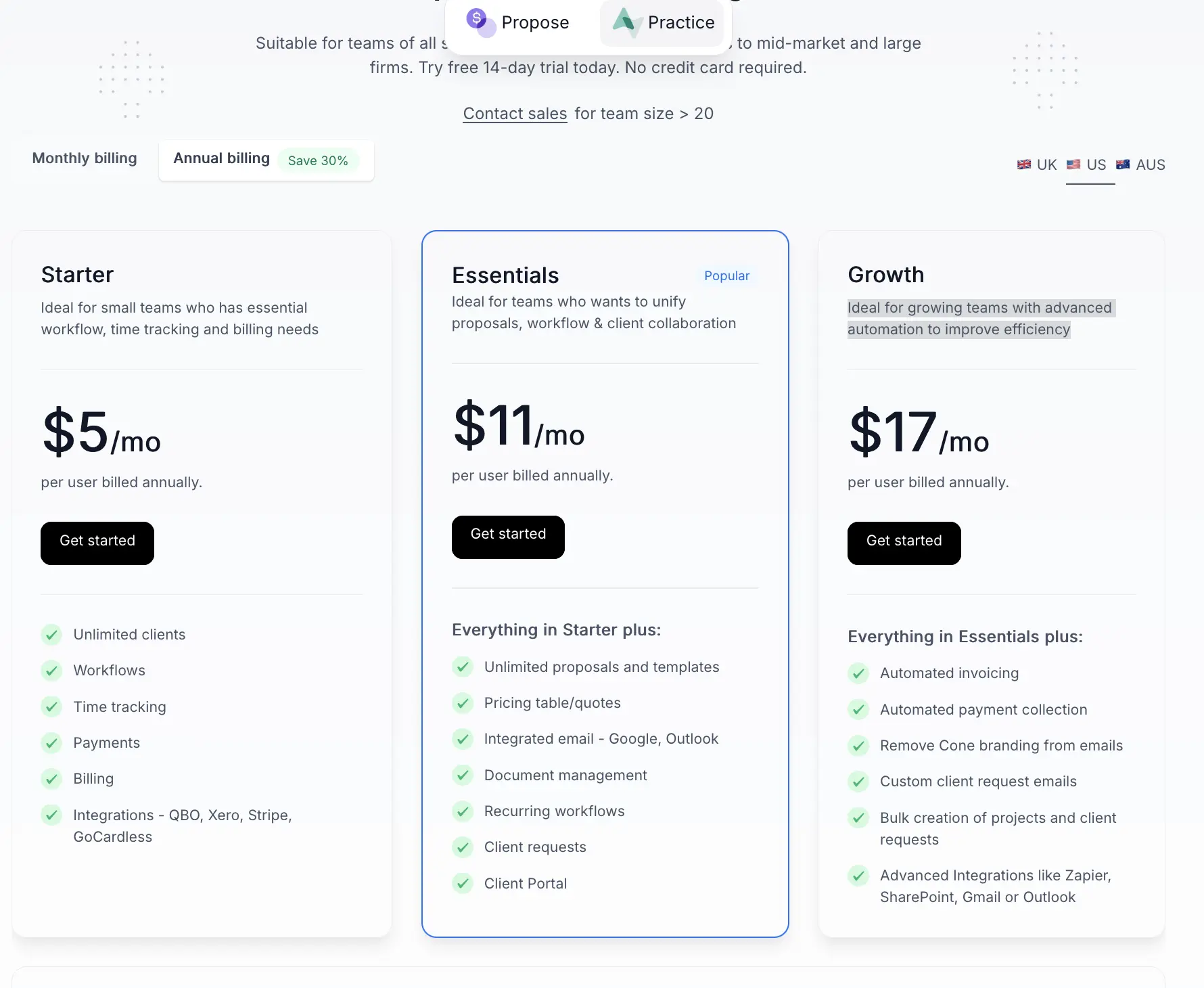Click the green Practice logo icon
Screen dimensions: 1204x988
pyautogui.click(x=626, y=22)
